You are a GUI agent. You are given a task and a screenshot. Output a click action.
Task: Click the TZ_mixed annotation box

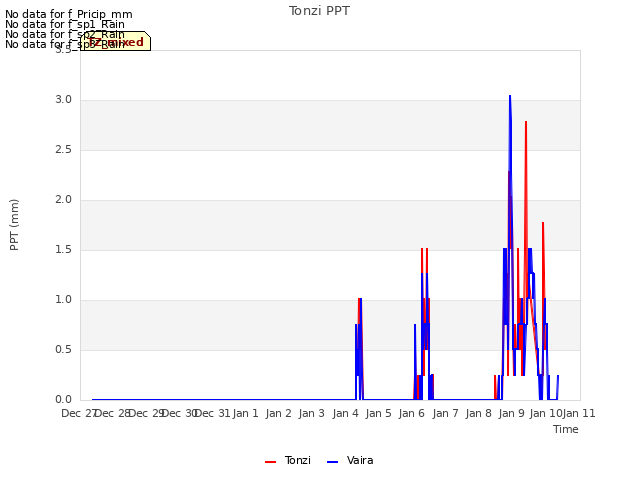point(116,41)
